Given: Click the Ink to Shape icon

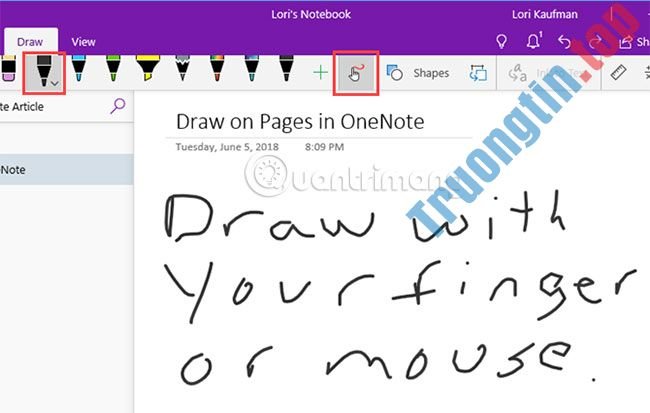Looking at the screenshot, I should [x=478, y=73].
